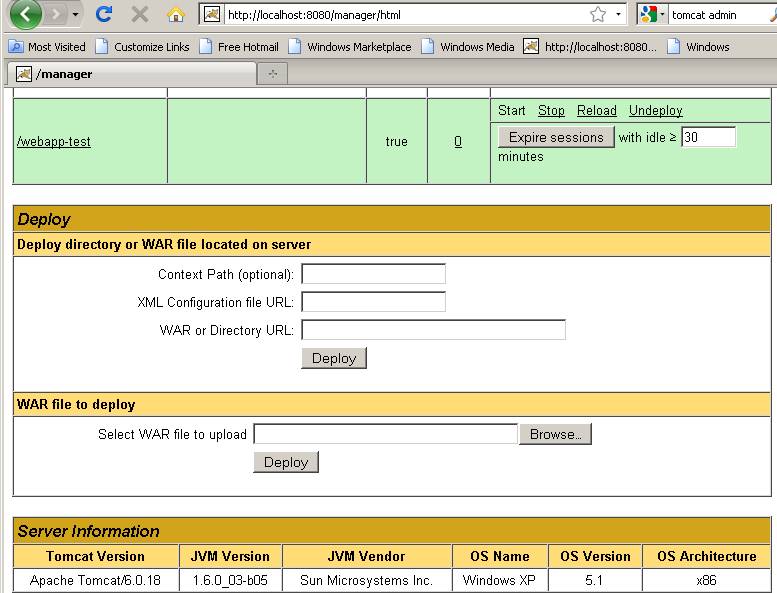Expand the URL bar history dropdown arrow
Image resolution: width=777 pixels, height=593 pixels.
(x=618, y=15)
